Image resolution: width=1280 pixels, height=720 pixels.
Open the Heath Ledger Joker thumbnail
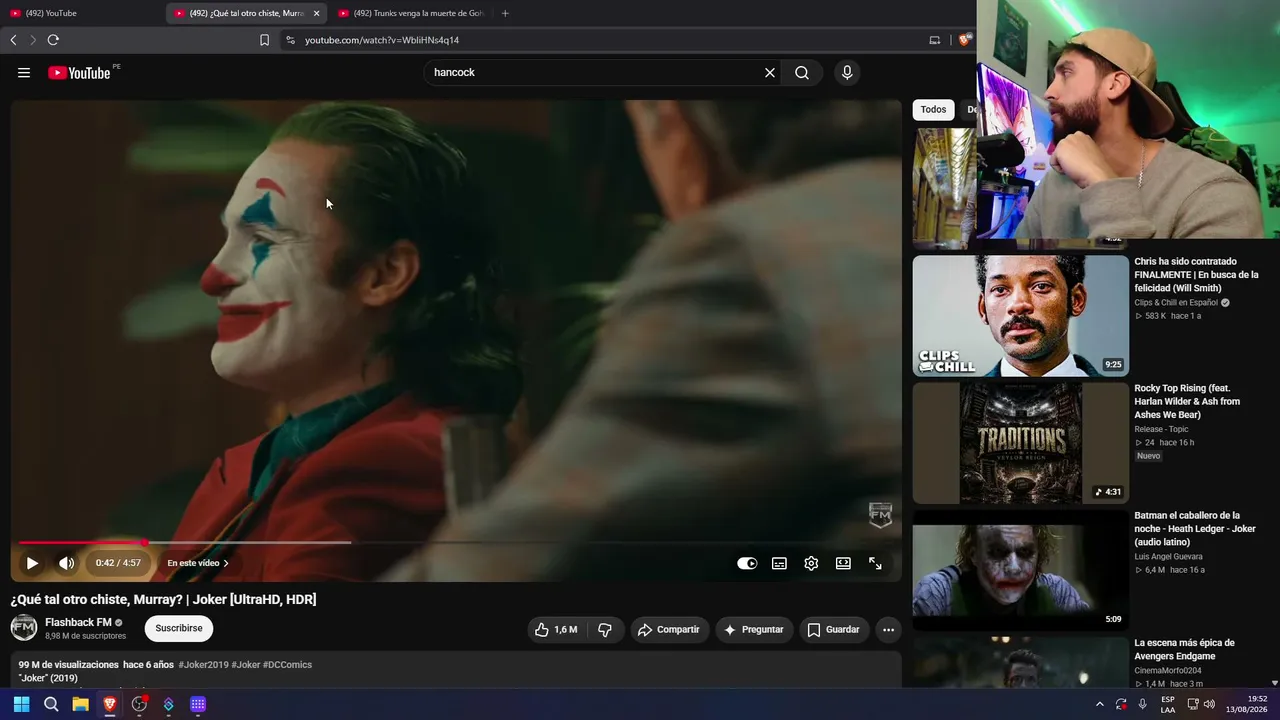coord(1020,570)
